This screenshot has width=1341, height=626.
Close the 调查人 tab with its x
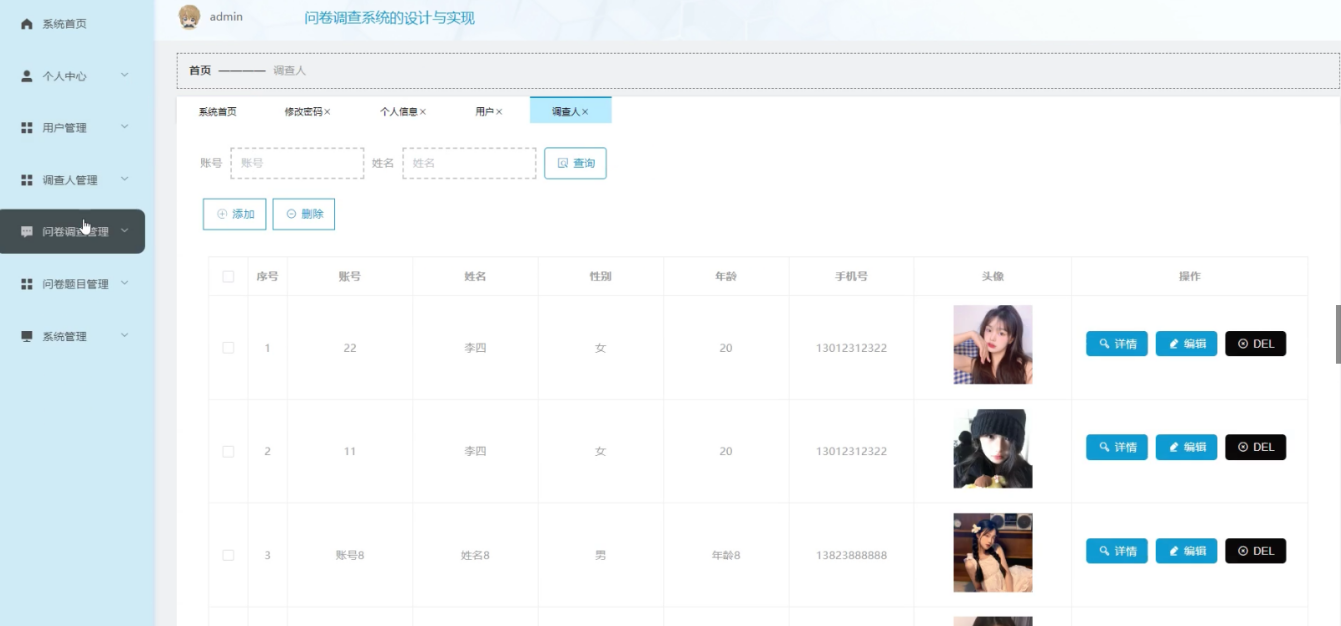(585, 112)
